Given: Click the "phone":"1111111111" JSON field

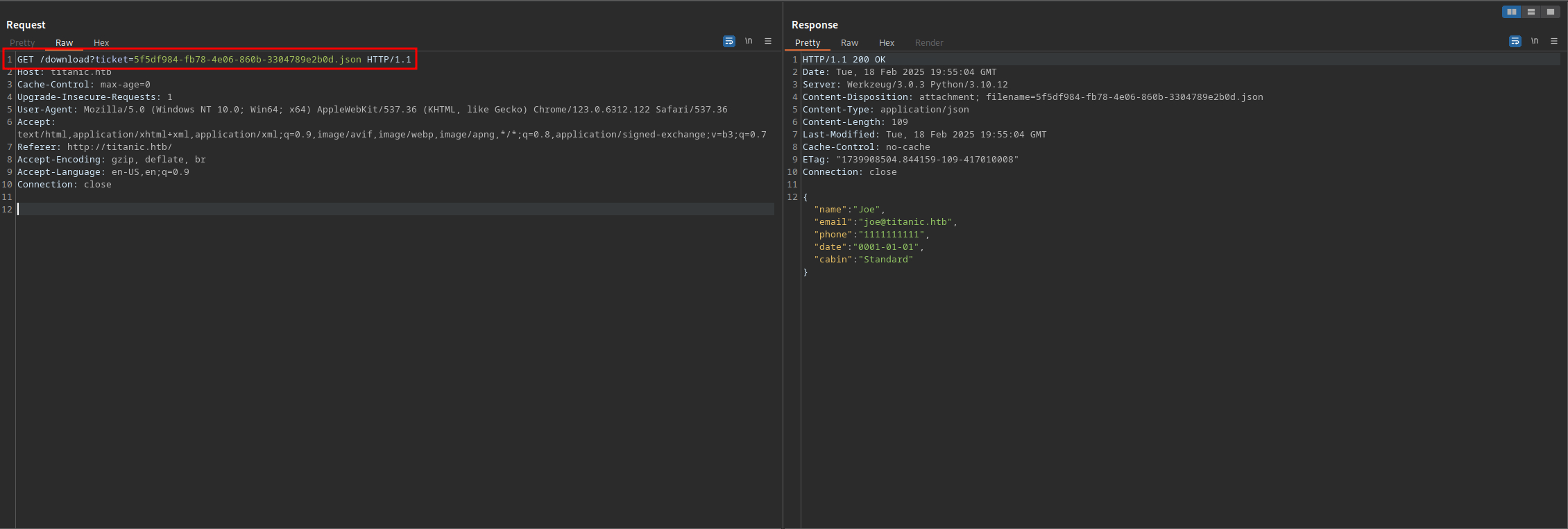Looking at the screenshot, I should [872, 235].
